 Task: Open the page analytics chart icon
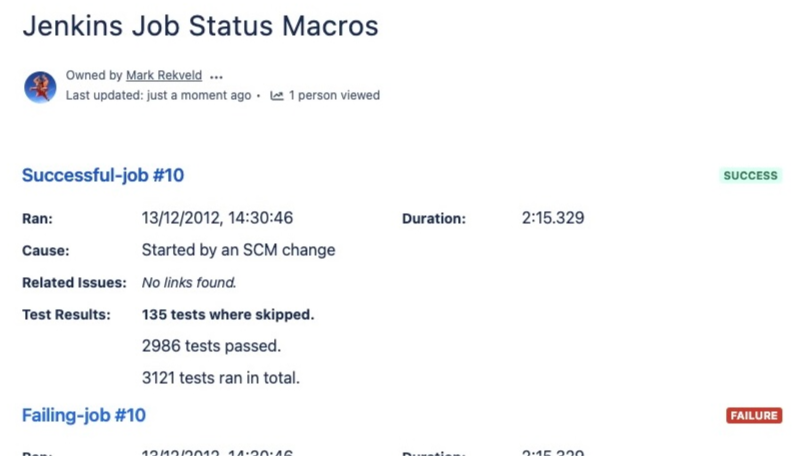[x=277, y=96]
